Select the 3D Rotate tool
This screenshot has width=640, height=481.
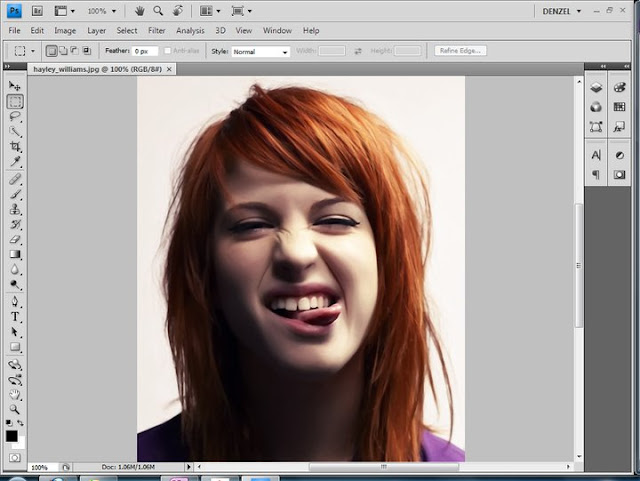tap(15, 364)
